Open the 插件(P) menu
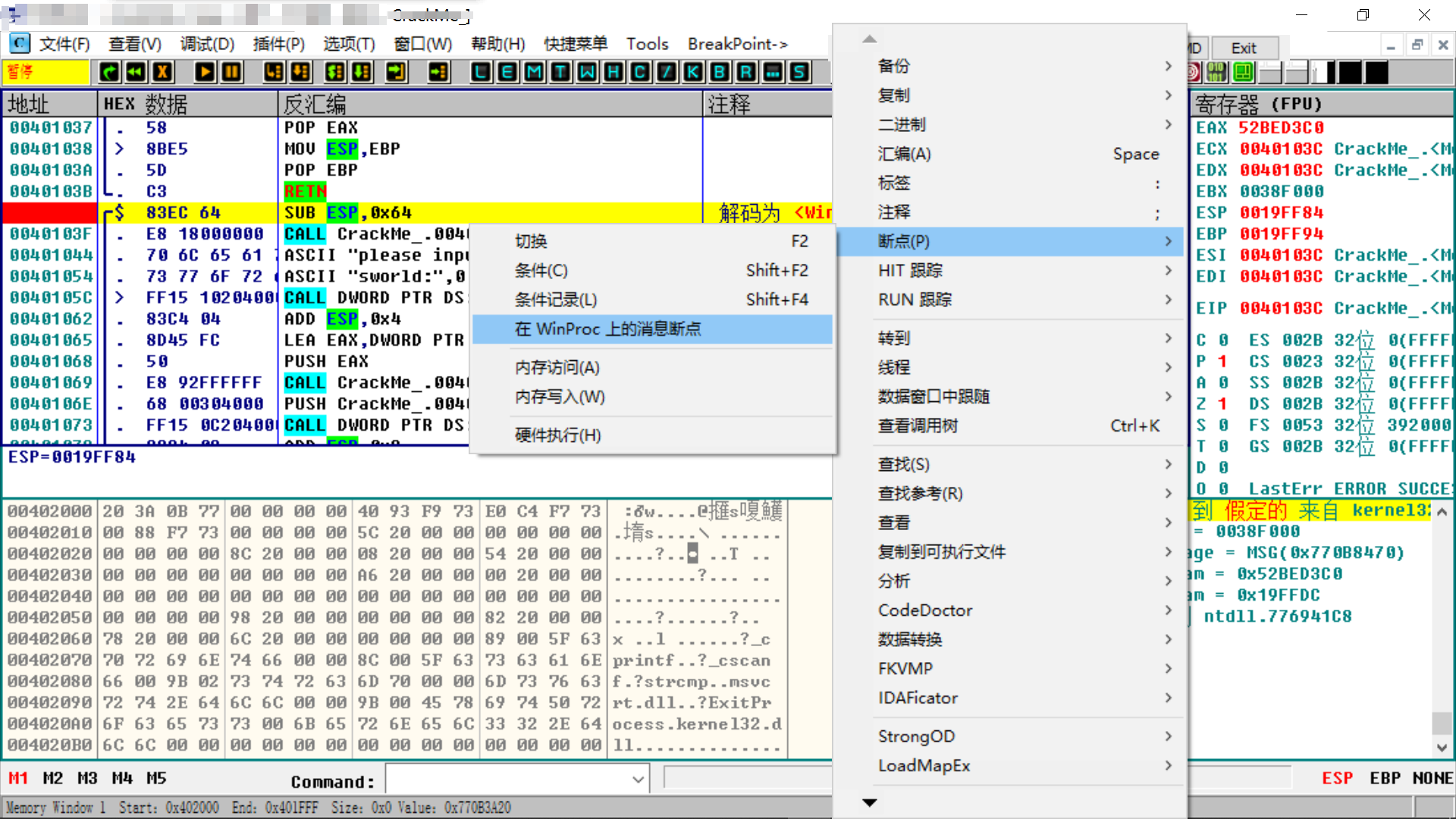 click(x=278, y=44)
